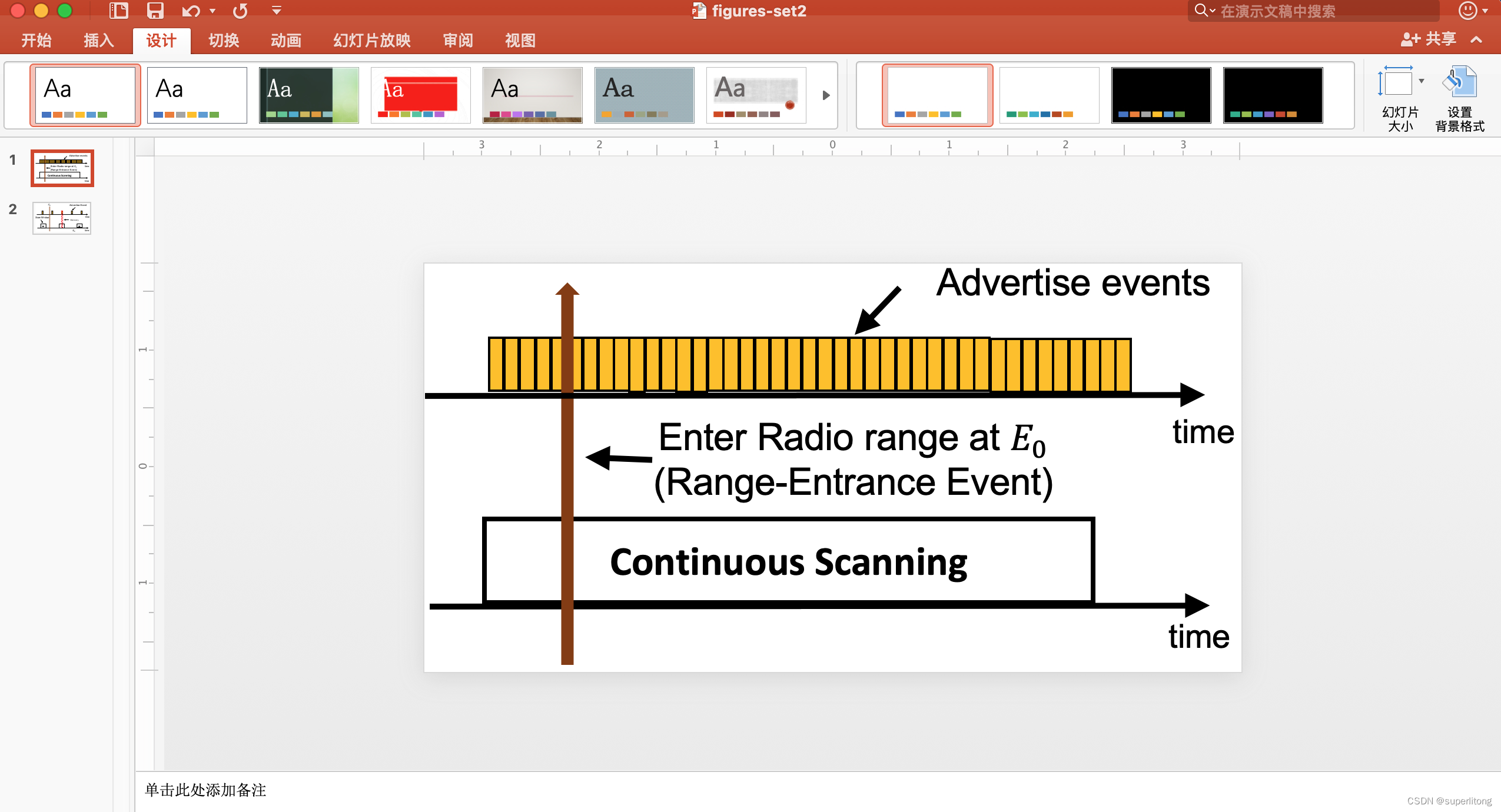Click the notes area 单击此处添加备注
The image size is (1501, 812).
coord(205,790)
